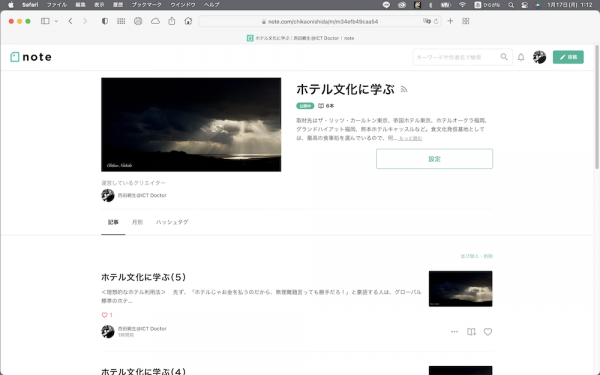600x375 pixels.
Task: Open iCloud tabs cloud icon
Action: pyautogui.click(x=155, y=21)
